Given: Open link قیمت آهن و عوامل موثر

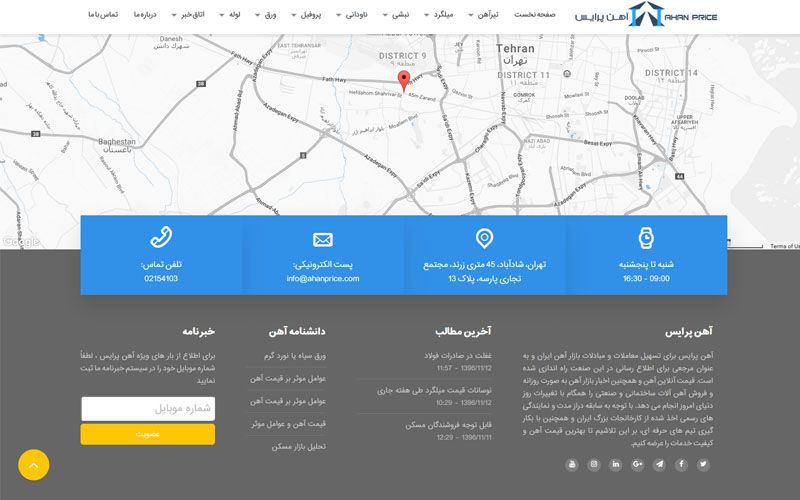Looking at the screenshot, I should pos(288,424).
